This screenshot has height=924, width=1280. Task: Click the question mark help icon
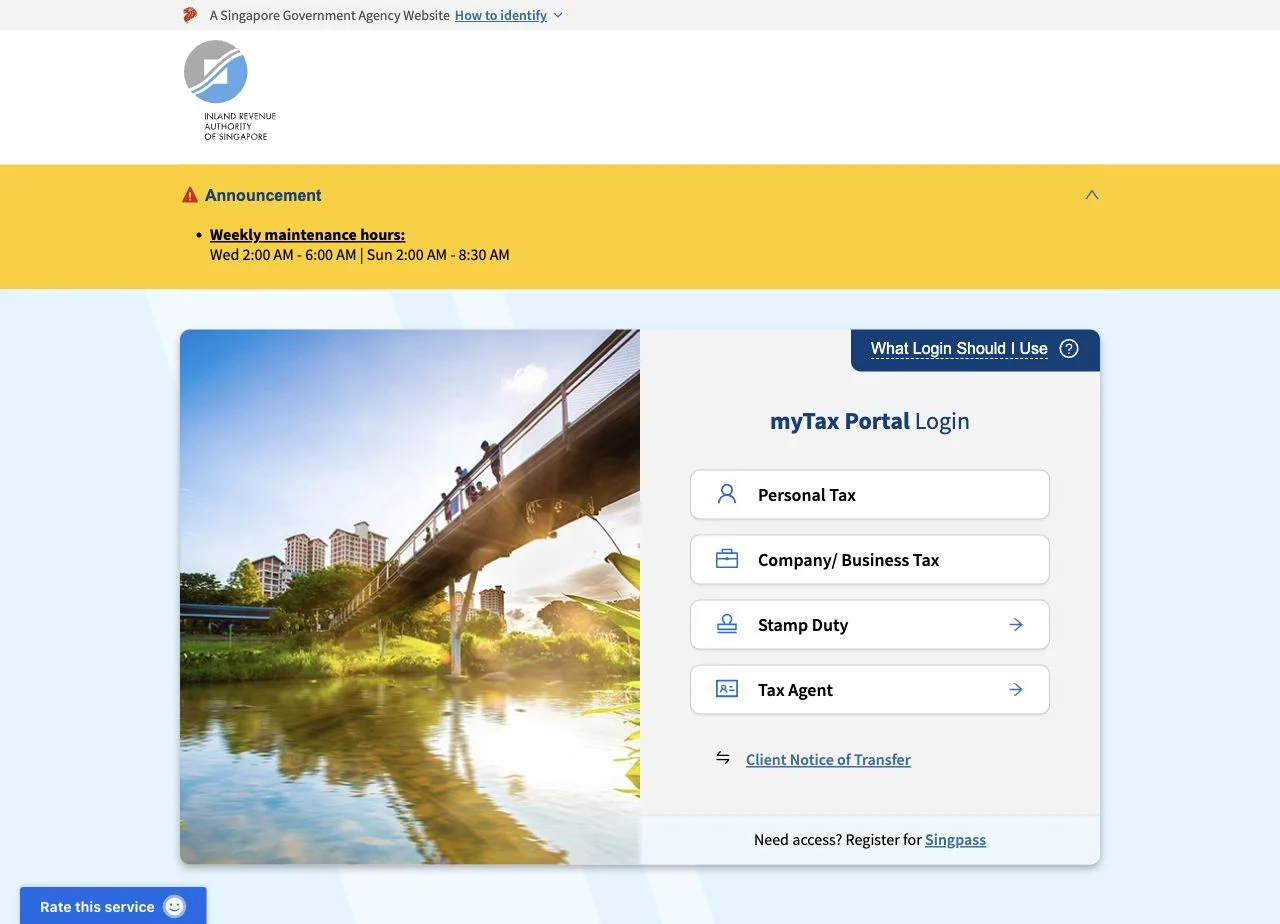1069,349
